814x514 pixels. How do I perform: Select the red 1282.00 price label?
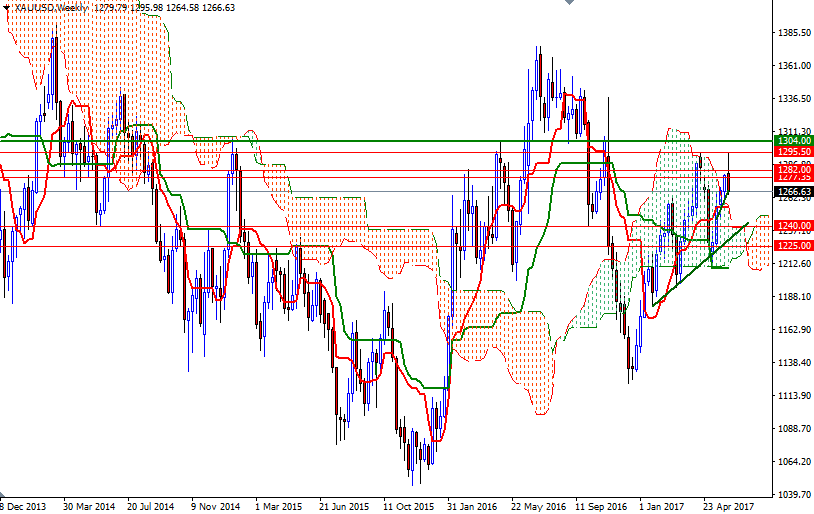tap(793, 170)
